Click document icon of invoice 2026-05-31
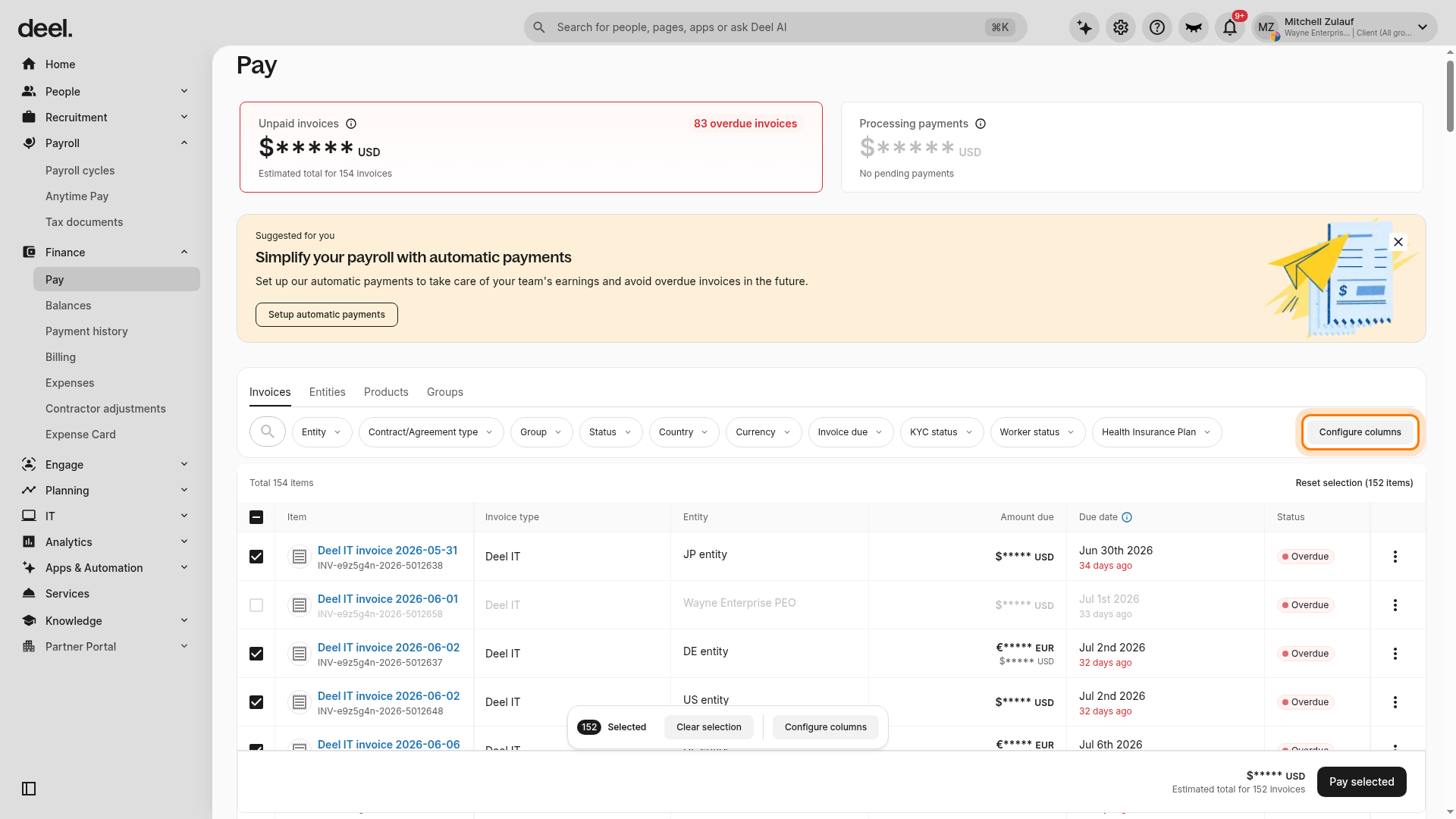The height and width of the screenshot is (819, 1456). pyautogui.click(x=300, y=557)
